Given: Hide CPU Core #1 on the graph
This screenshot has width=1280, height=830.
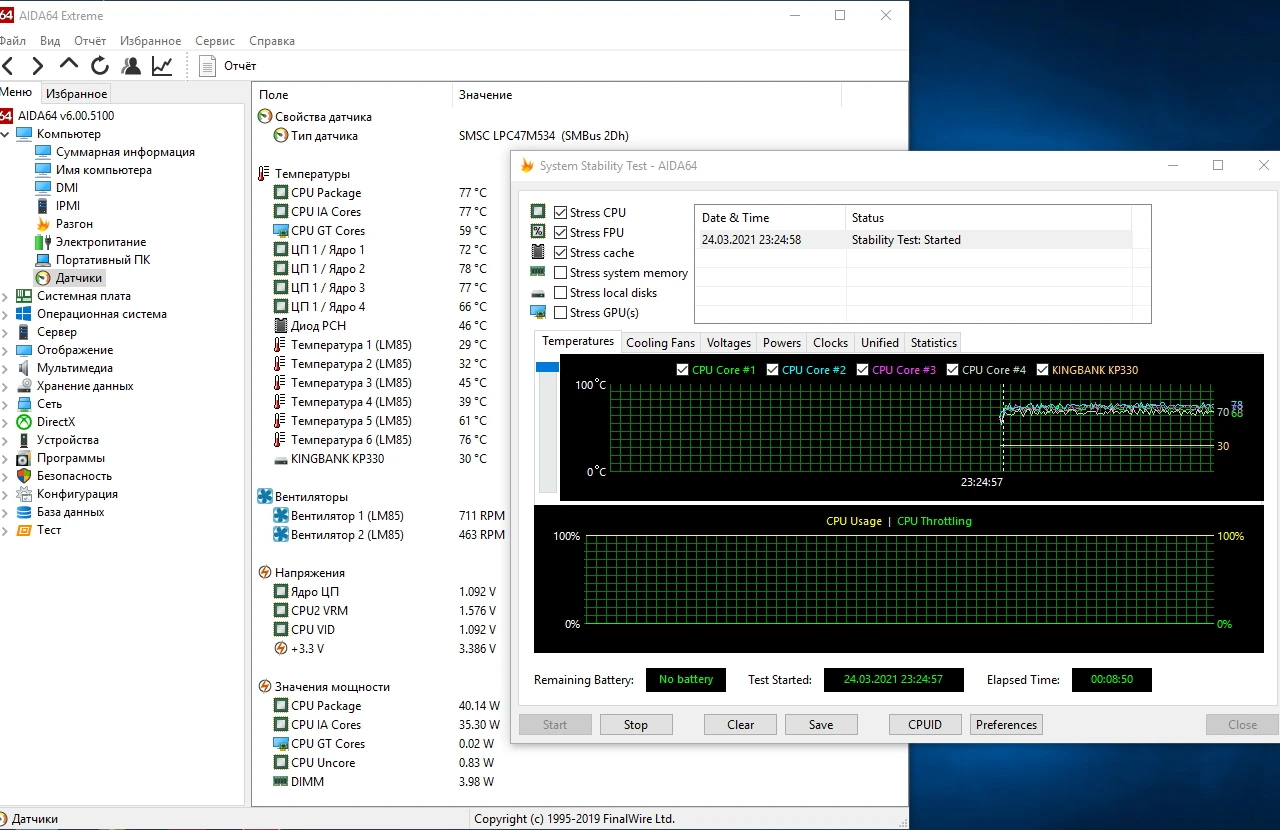Looking at the screenshot, I should (x=683, y=370).
